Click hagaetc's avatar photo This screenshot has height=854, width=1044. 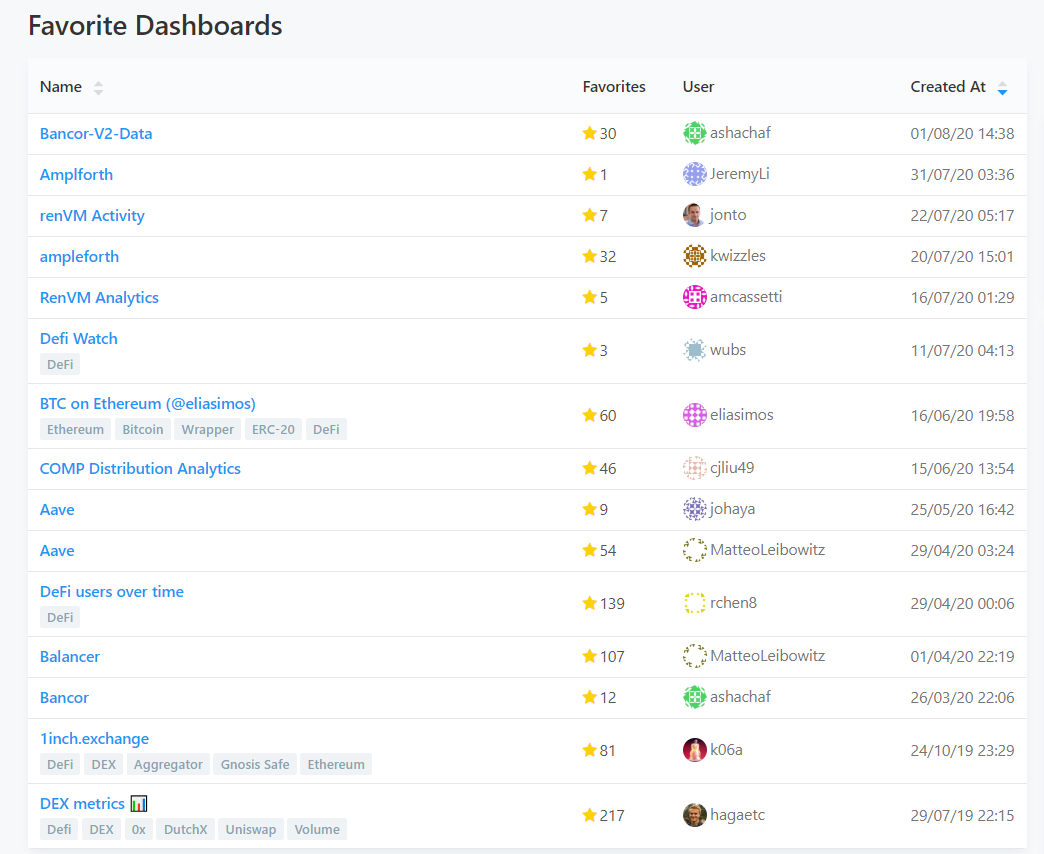click(694, 815)
